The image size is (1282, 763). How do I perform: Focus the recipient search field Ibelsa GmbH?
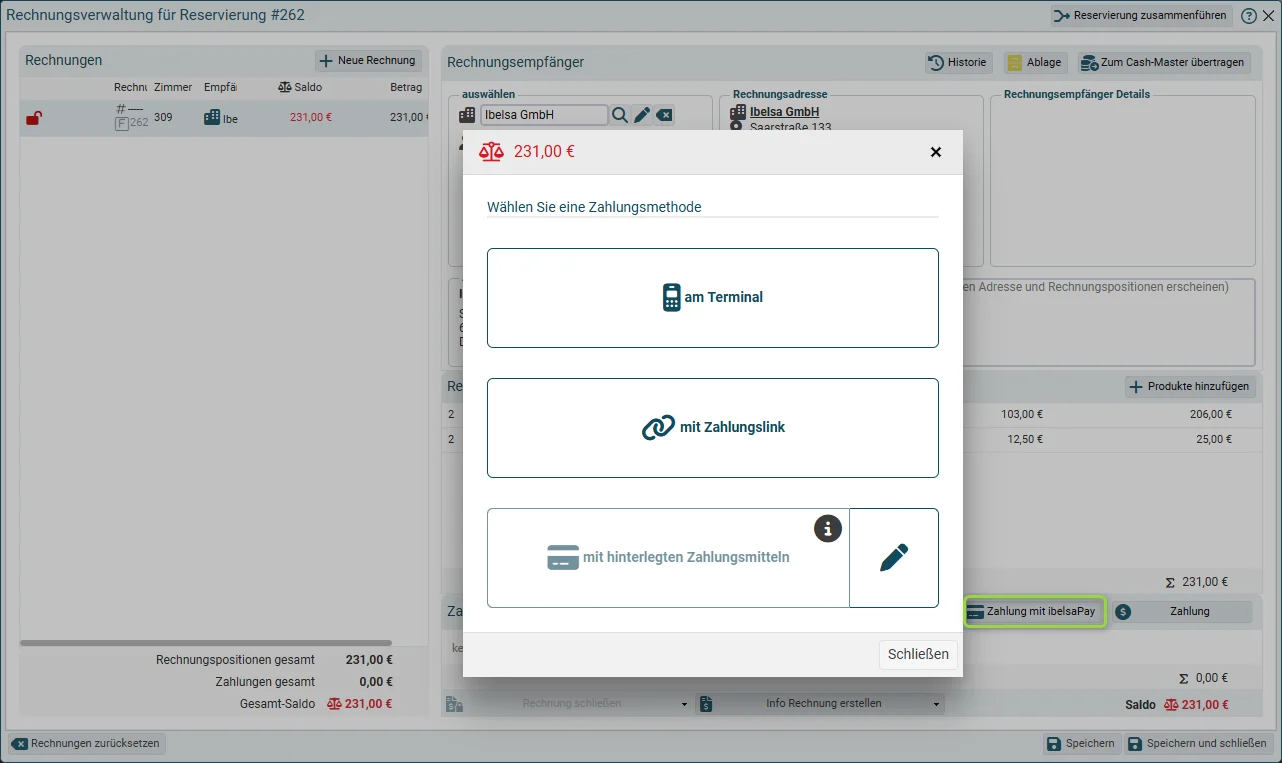(x=544, y=115)
